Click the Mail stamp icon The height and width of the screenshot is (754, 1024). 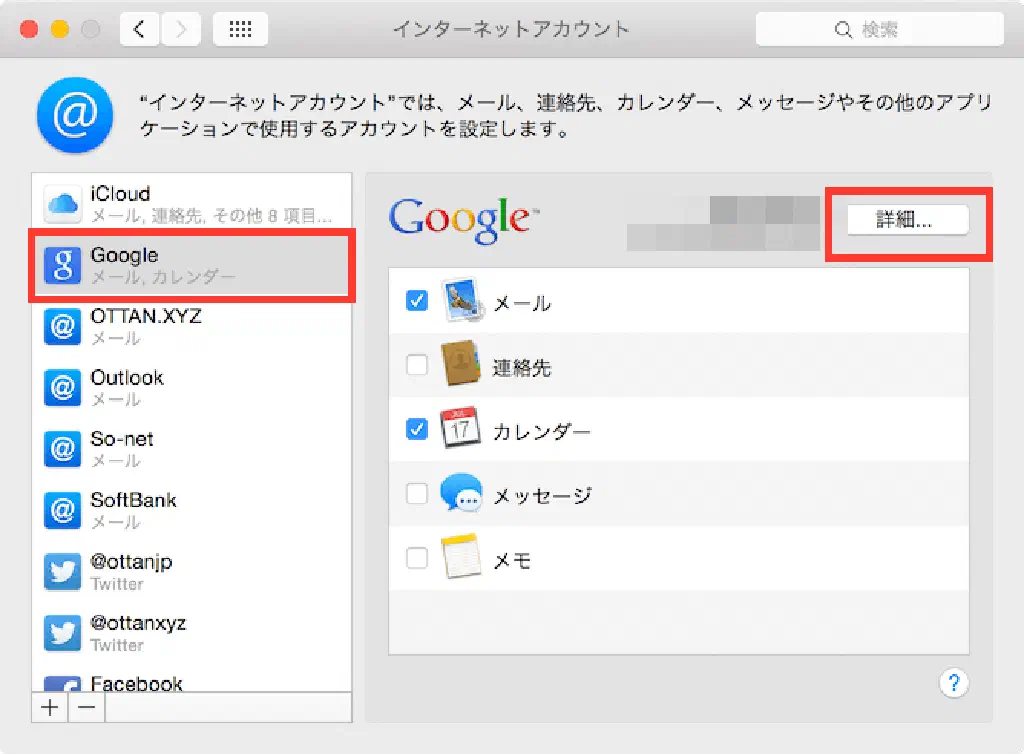tap(462, 300)
